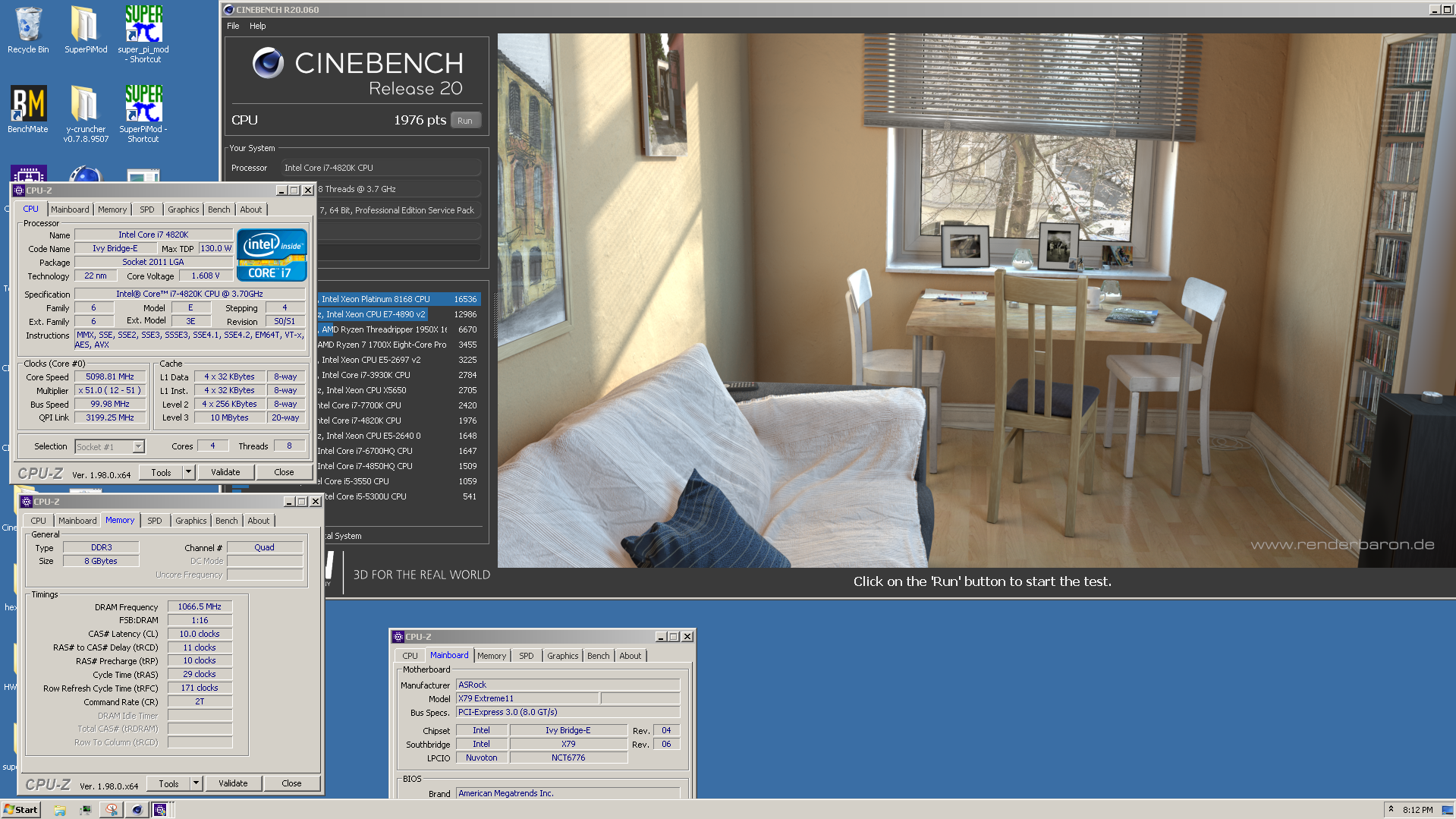Click the title bar icon of the CPU-Z CPU window
The image size is (1456, 819).
click(x=19, y=191)
